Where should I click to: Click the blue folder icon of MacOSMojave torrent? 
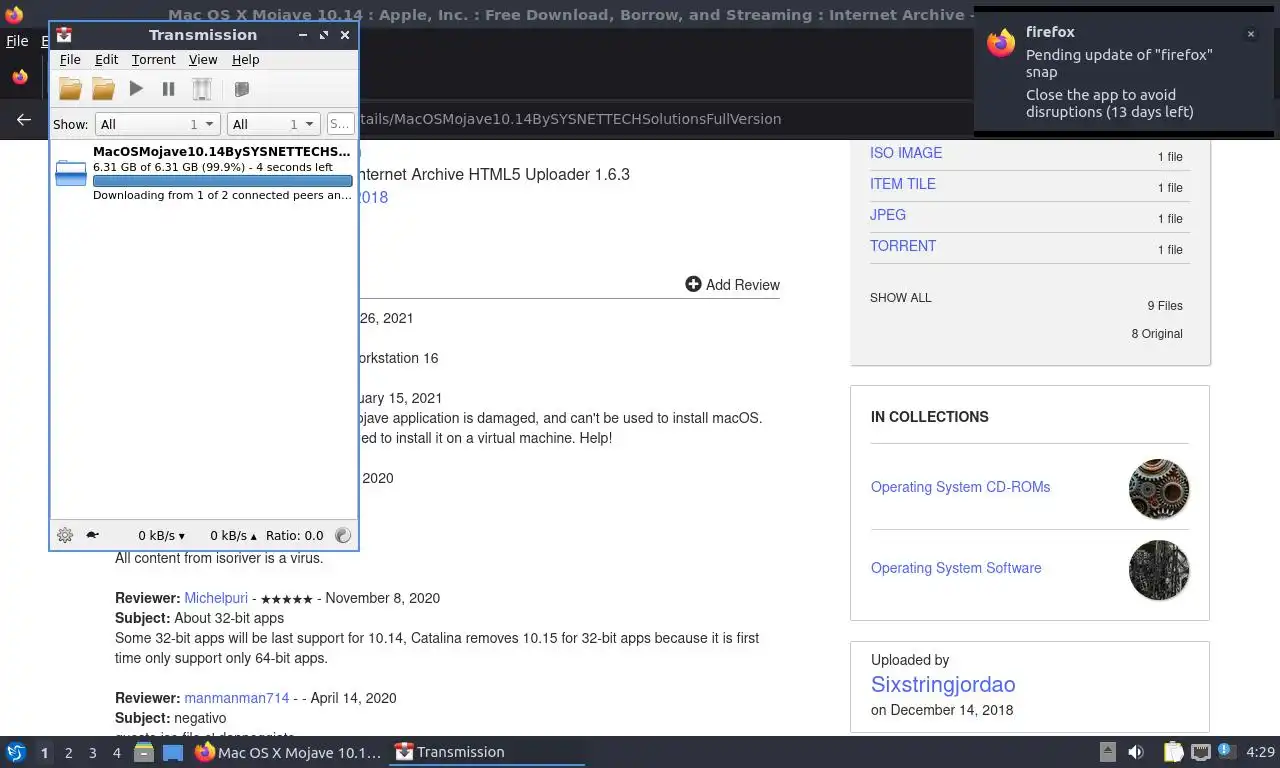71,172
